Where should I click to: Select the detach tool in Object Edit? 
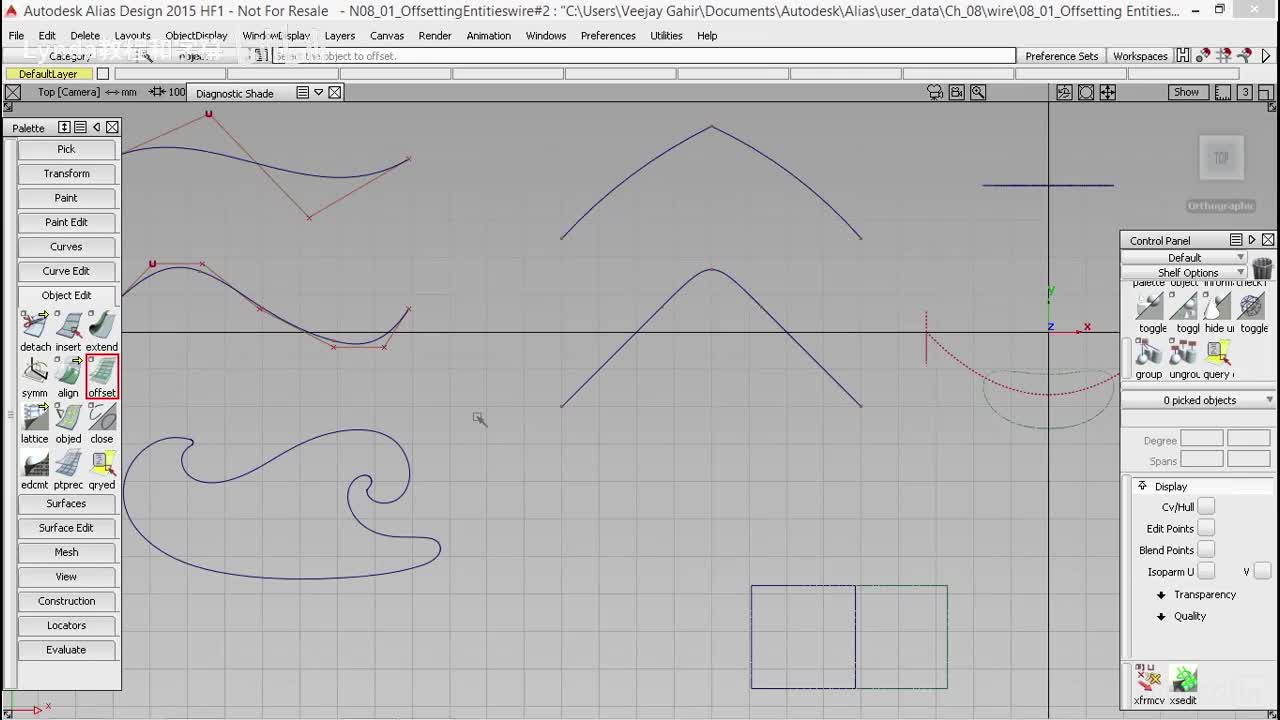click(x=35, y=325)
